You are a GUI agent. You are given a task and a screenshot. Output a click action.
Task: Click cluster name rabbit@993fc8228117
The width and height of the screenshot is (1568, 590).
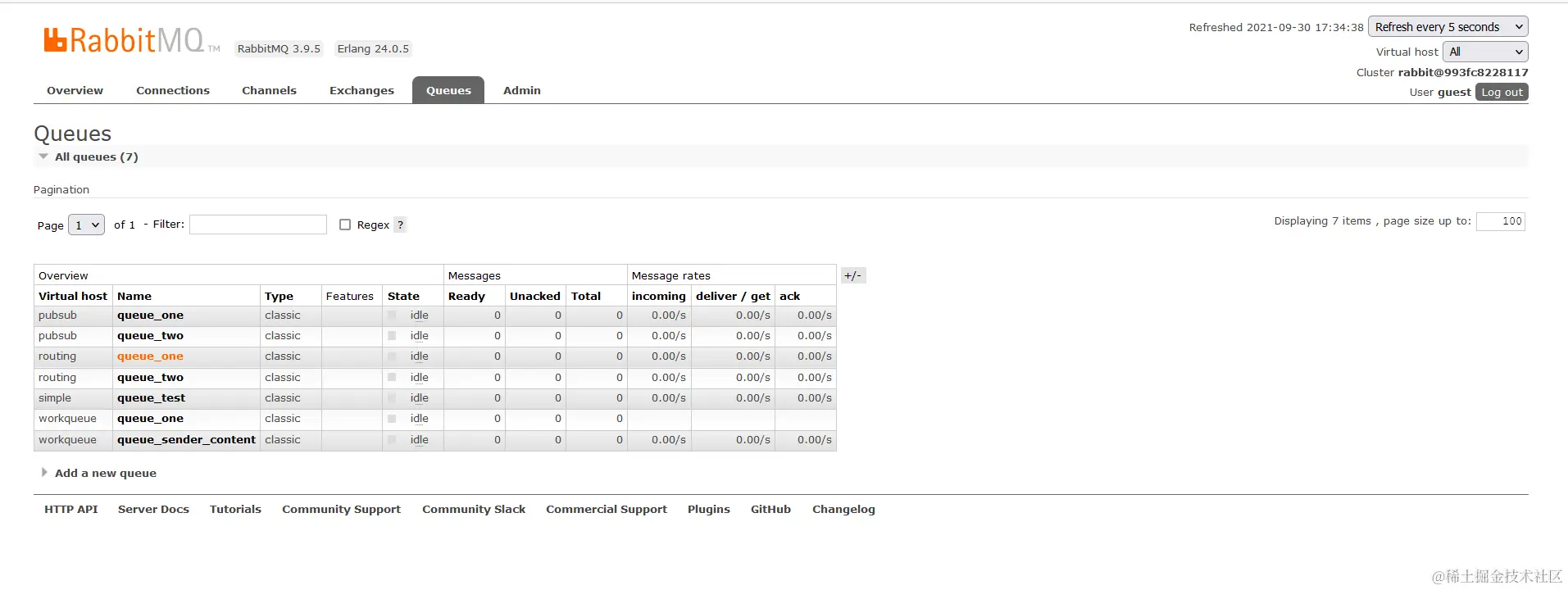1463,72
